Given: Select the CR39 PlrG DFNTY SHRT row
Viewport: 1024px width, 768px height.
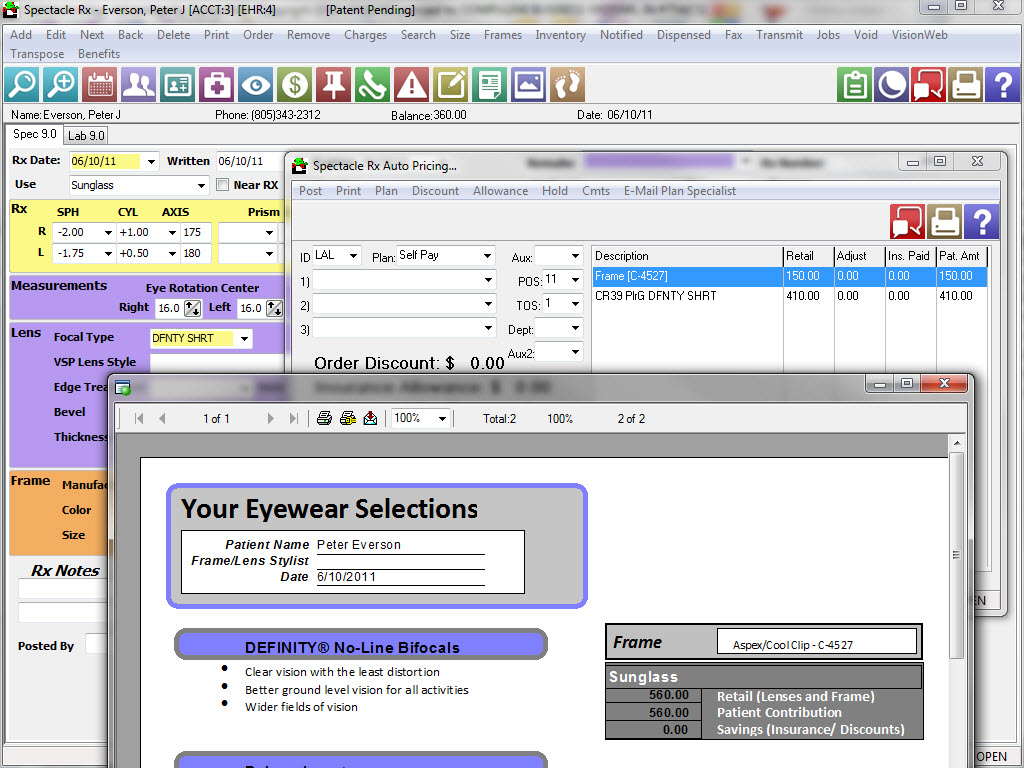Looking at the screenshot, I should [x=790, y=296].
